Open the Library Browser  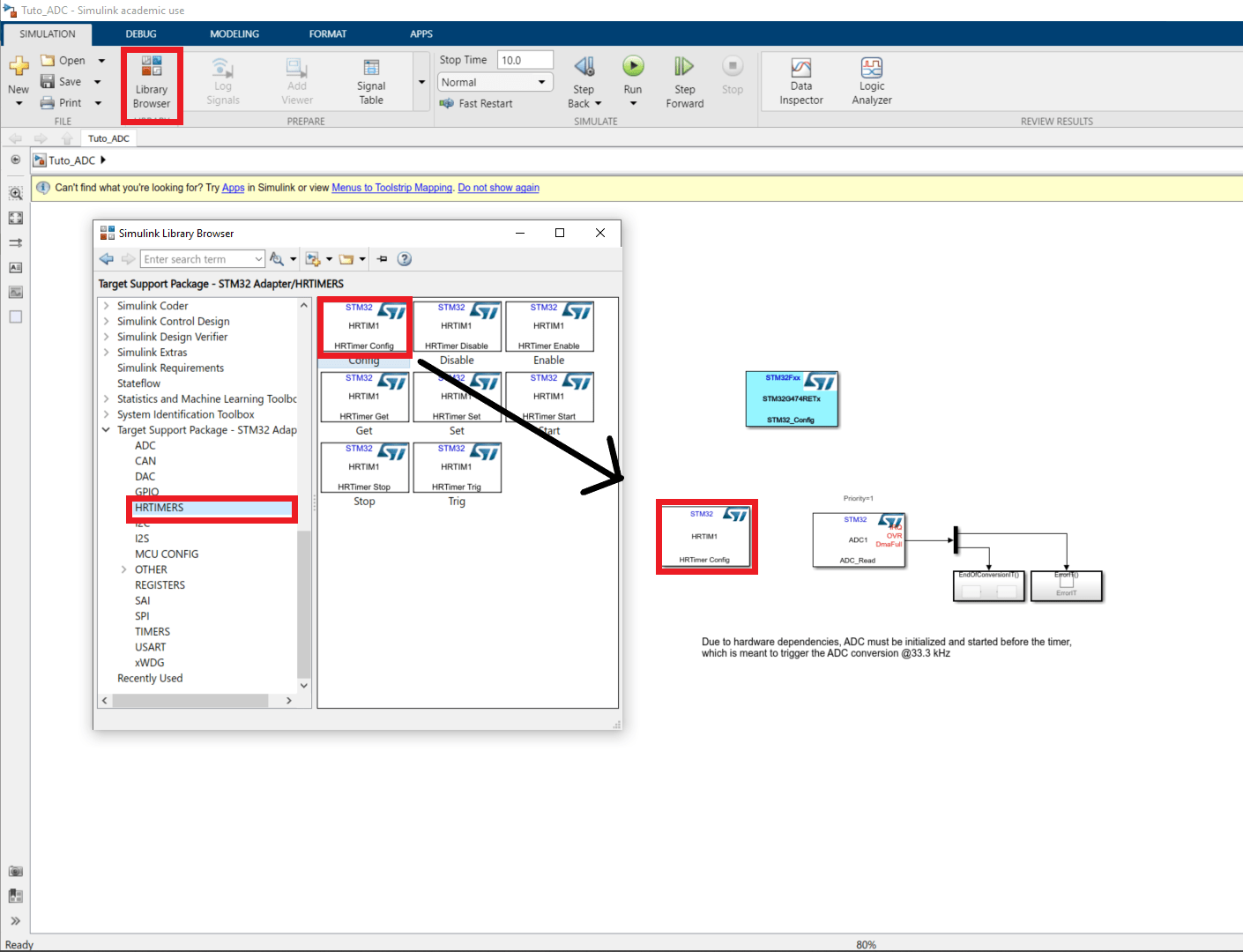152,84
